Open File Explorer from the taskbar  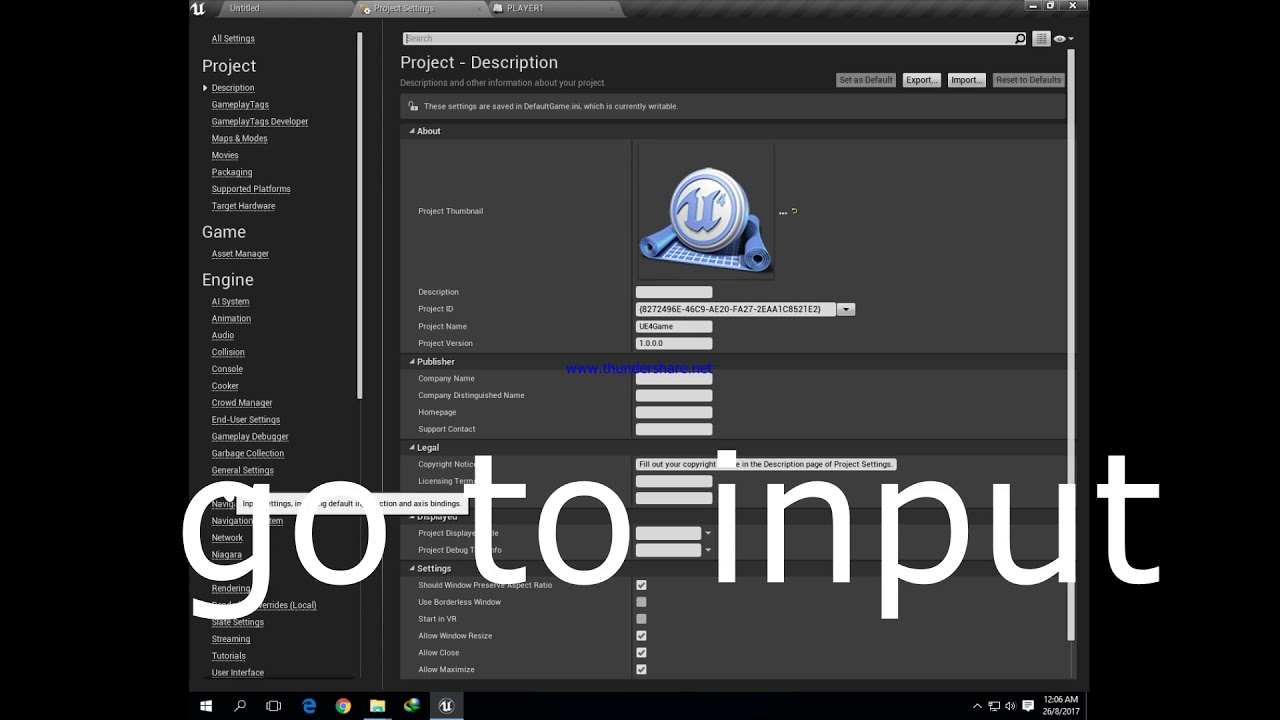click(377, 706)
